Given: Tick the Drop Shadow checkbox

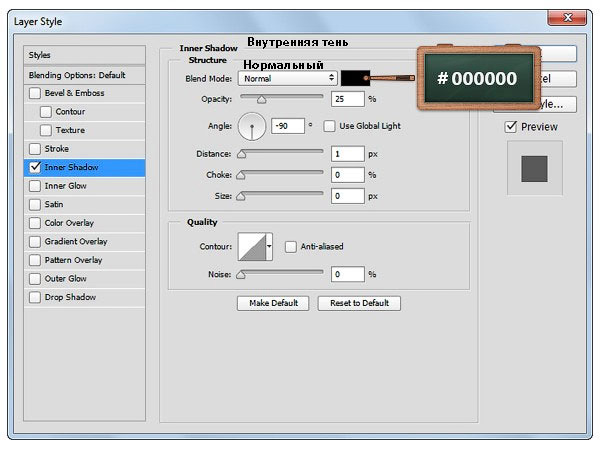Looking at the screenshot, I should pos(35,297).
